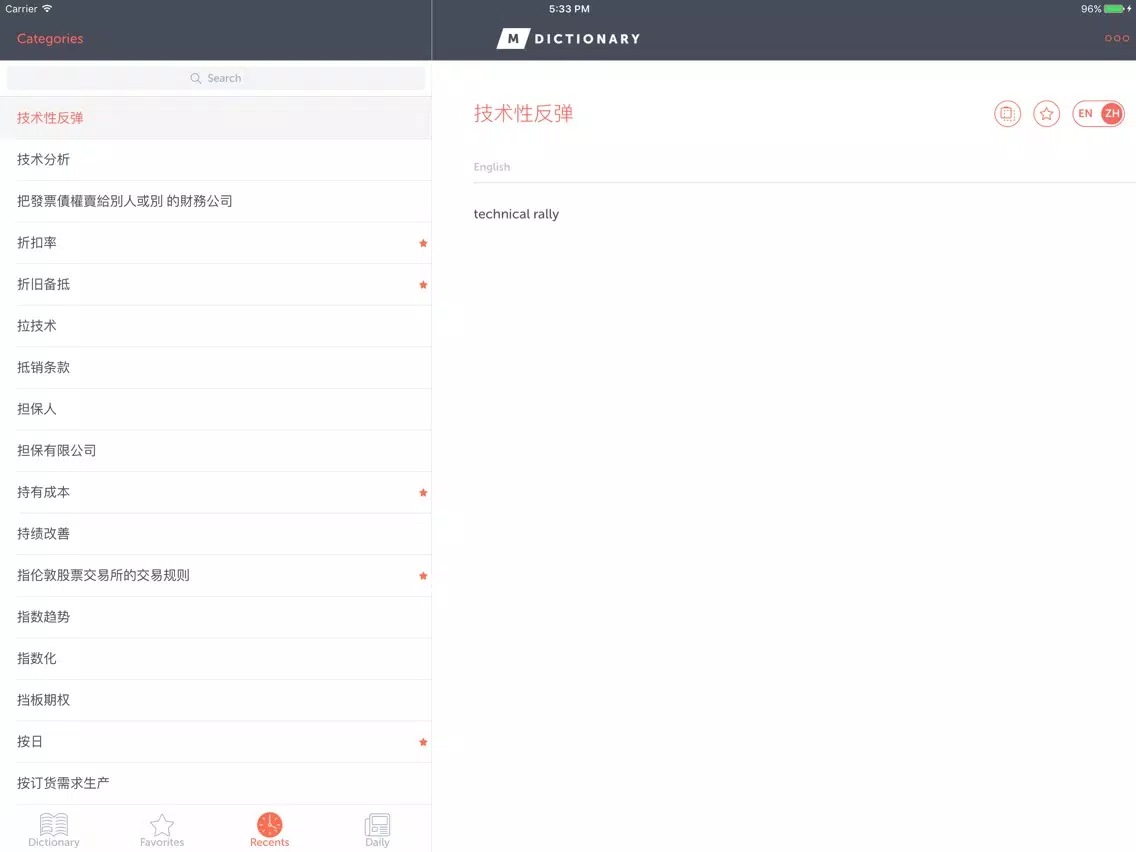Tap the battery indicator in status bar

coord(1114,9)
